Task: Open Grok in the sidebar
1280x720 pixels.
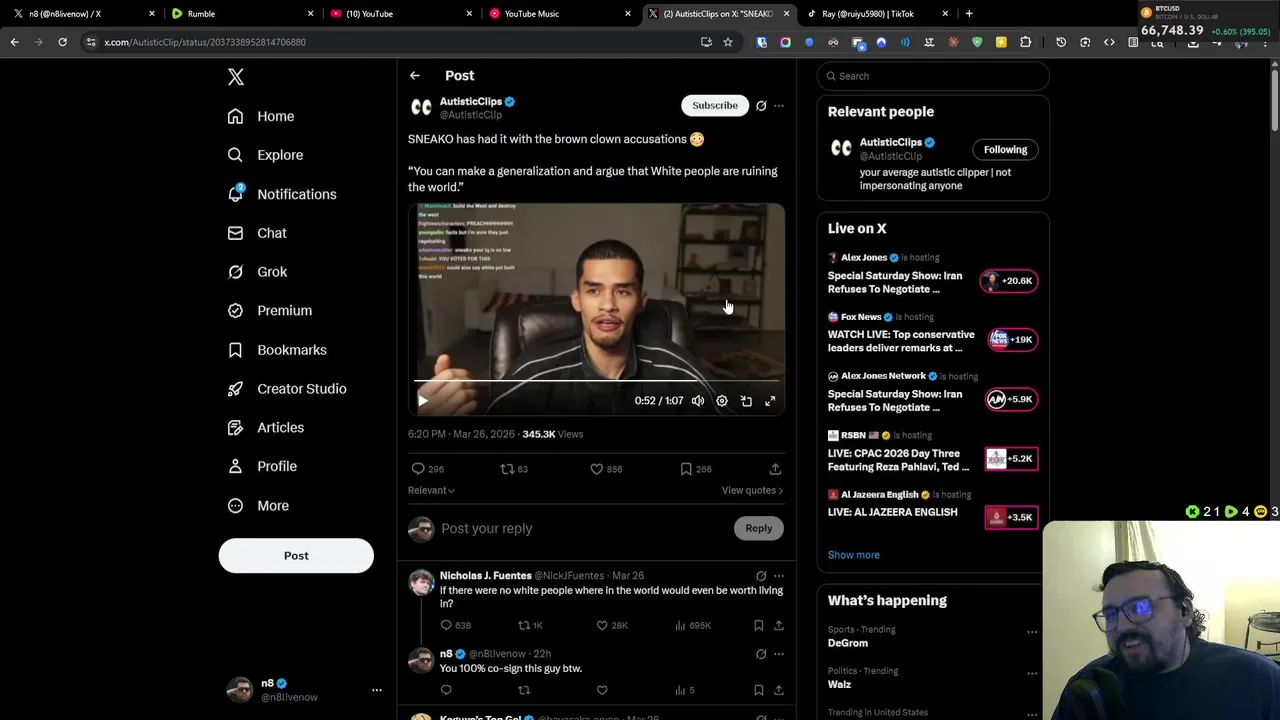Action: coord(256,272)
